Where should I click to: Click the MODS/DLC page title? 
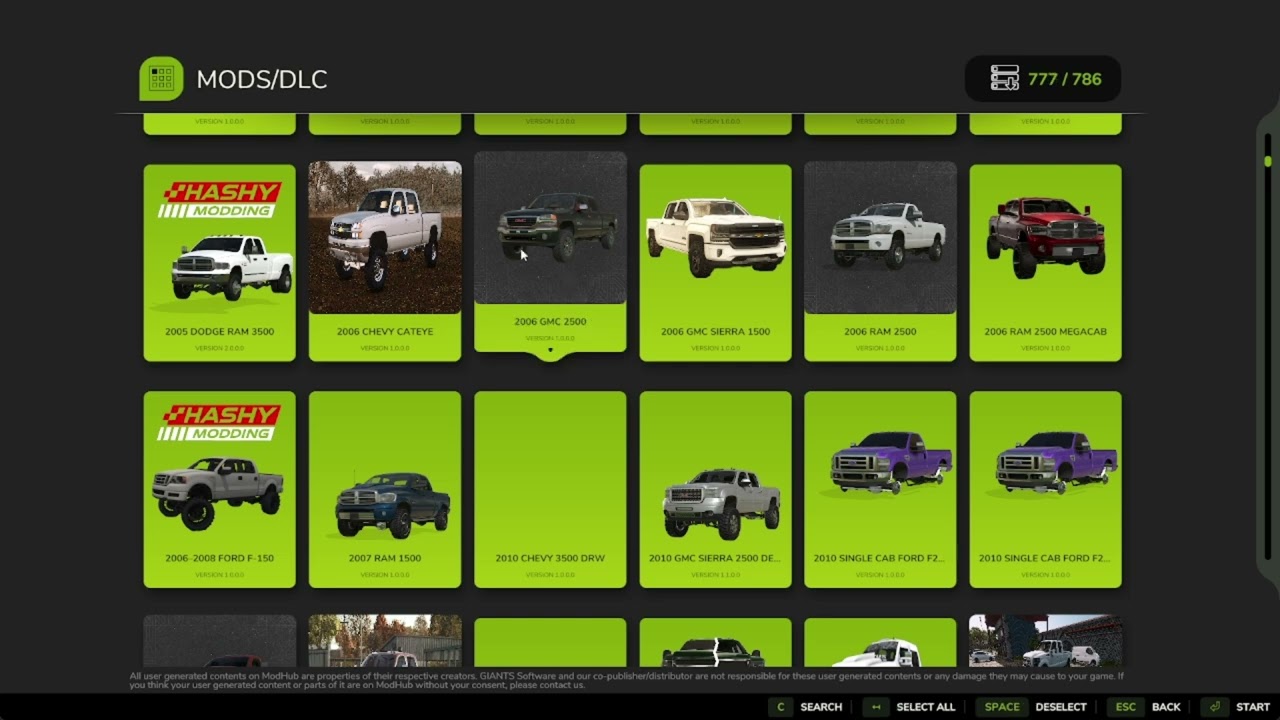(x=262, y=80)
